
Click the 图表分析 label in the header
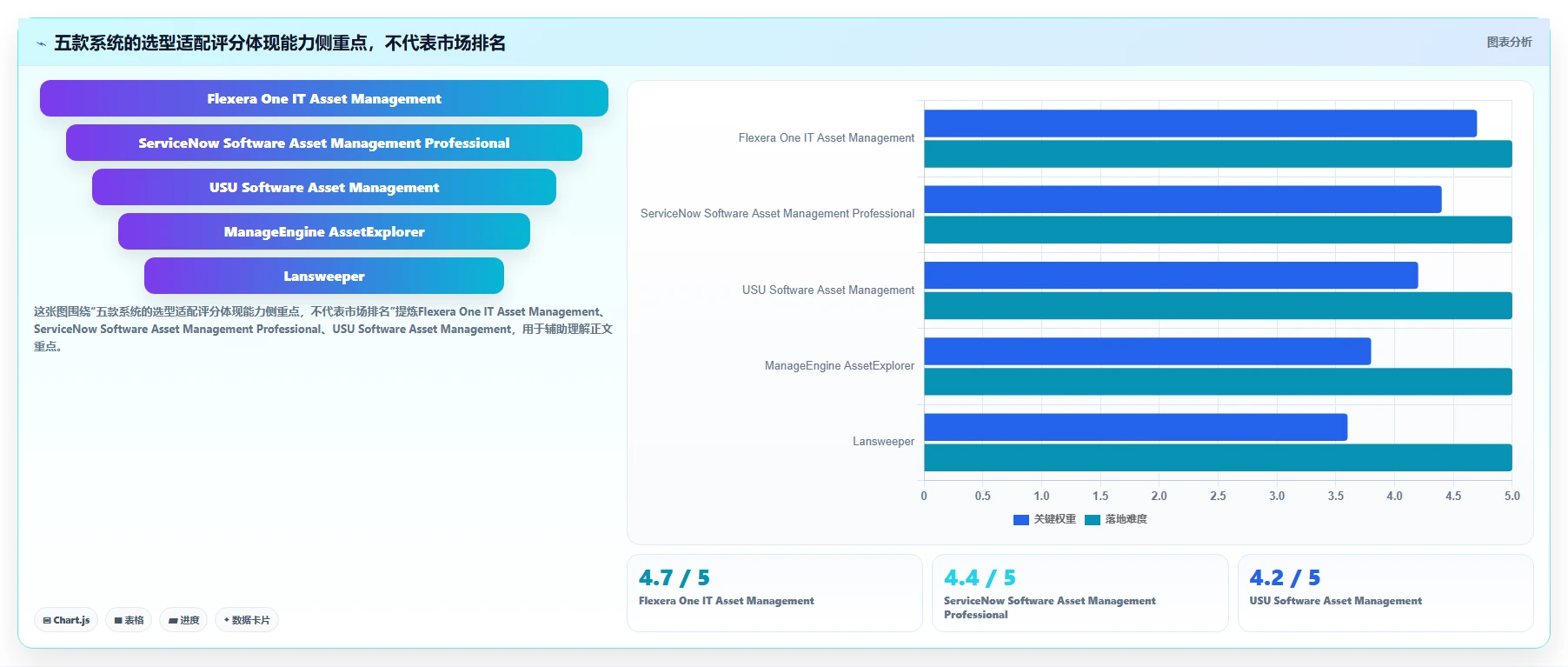coord(1509,42)
